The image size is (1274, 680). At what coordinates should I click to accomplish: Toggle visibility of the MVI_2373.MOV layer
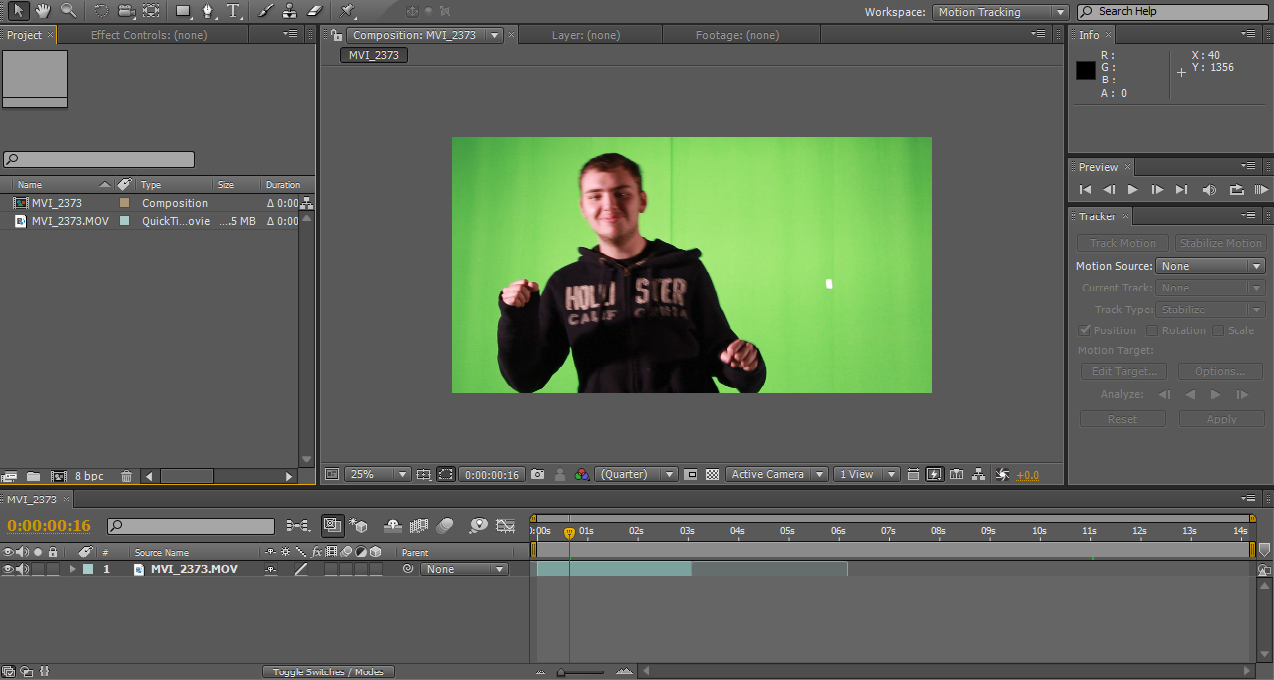pos(8,568)
